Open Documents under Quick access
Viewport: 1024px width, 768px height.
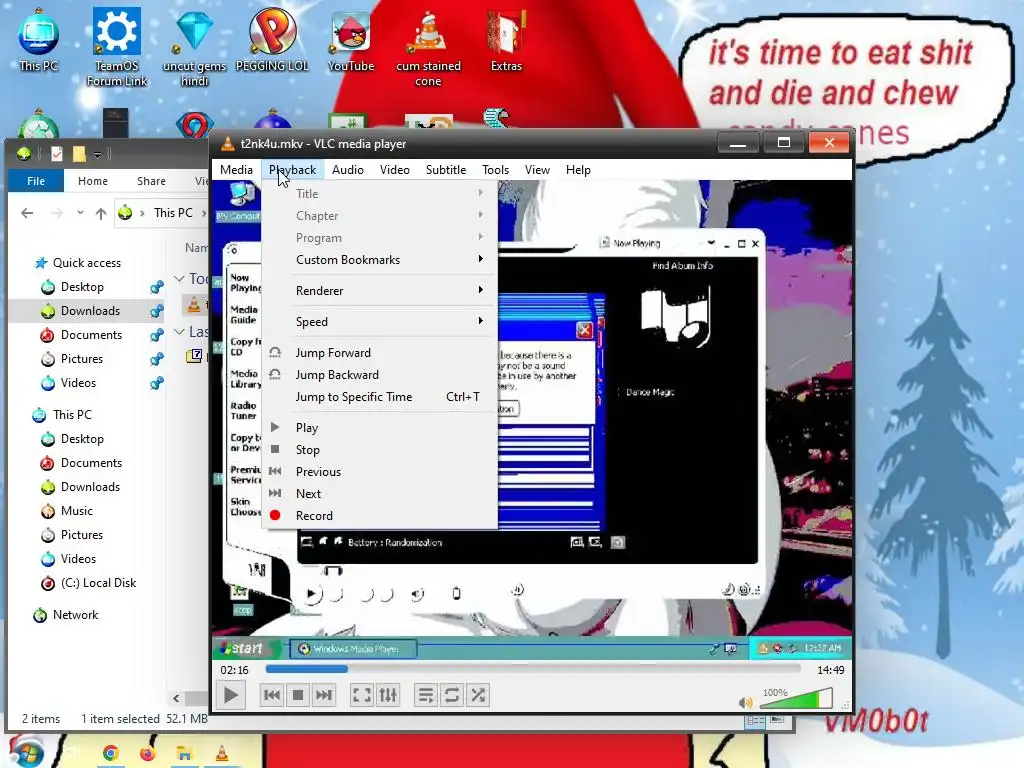coord(91,335)
